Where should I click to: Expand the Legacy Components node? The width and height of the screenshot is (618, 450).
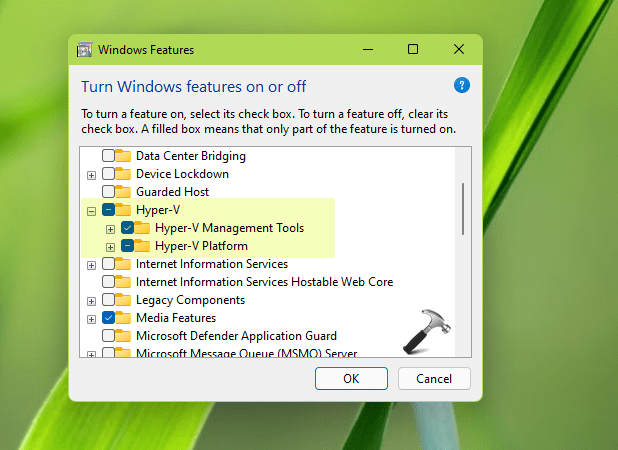click(91, 301)
